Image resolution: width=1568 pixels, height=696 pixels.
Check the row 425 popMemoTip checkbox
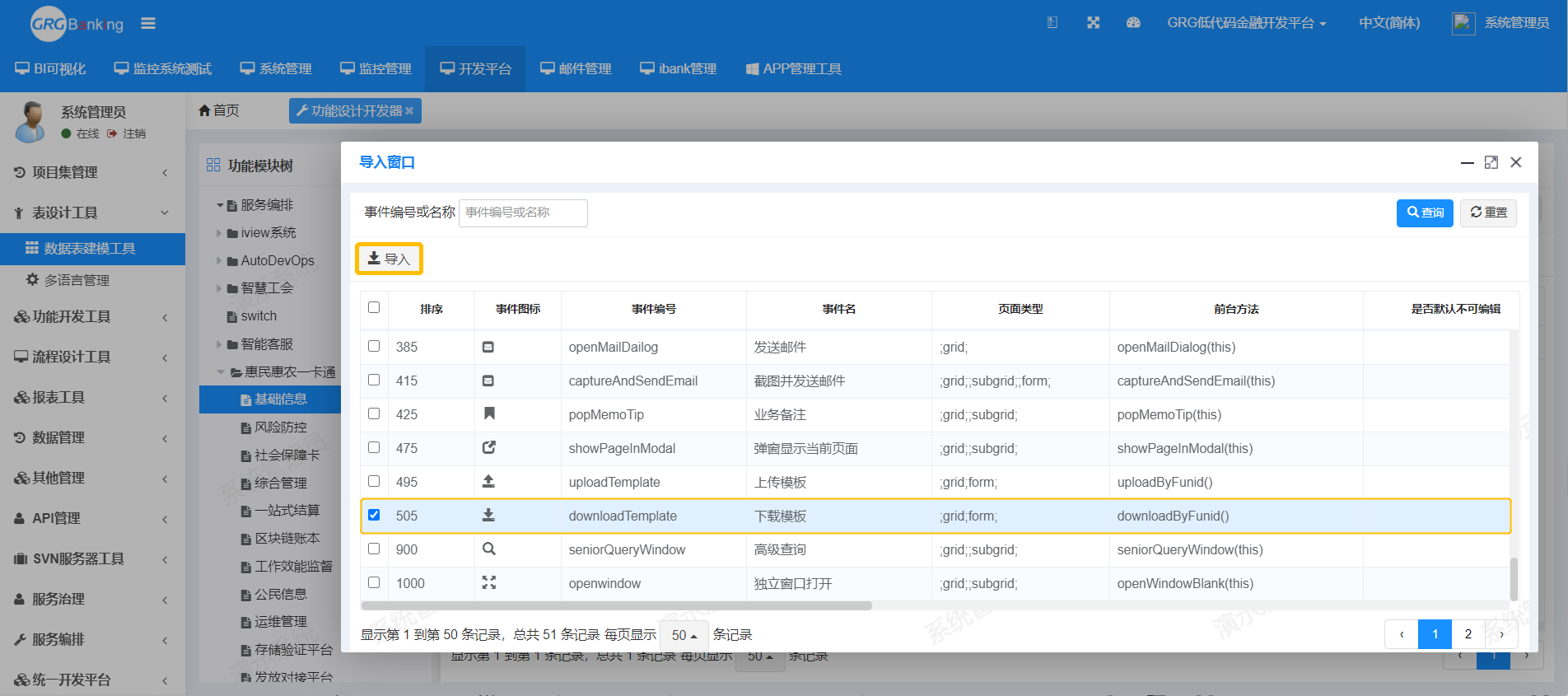[x=374, y=413]
